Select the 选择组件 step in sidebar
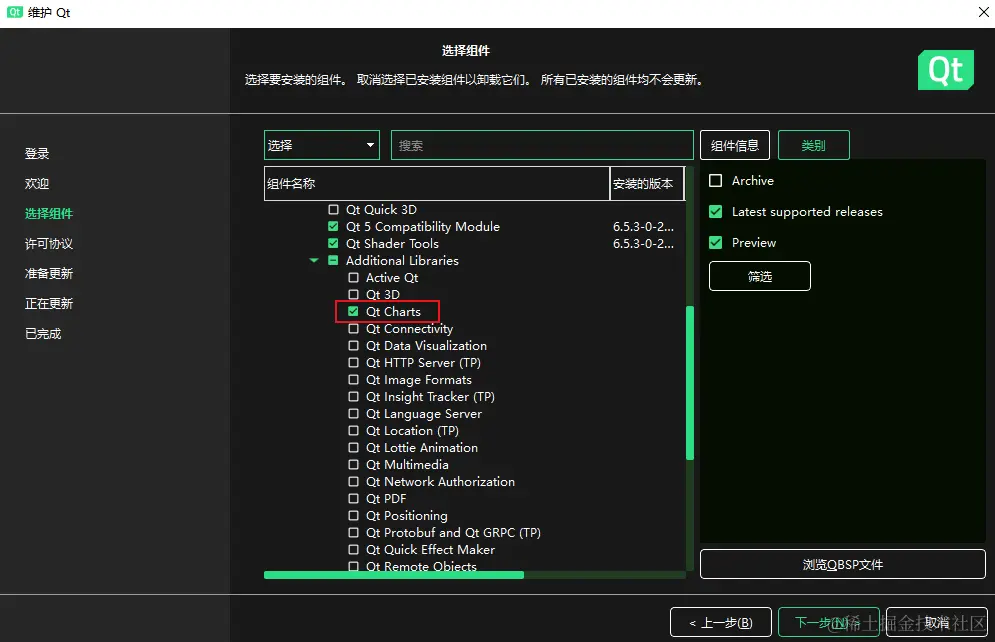The width and height of the screenshot is (995, 642). pyautogui.click(x=49, y=214)
